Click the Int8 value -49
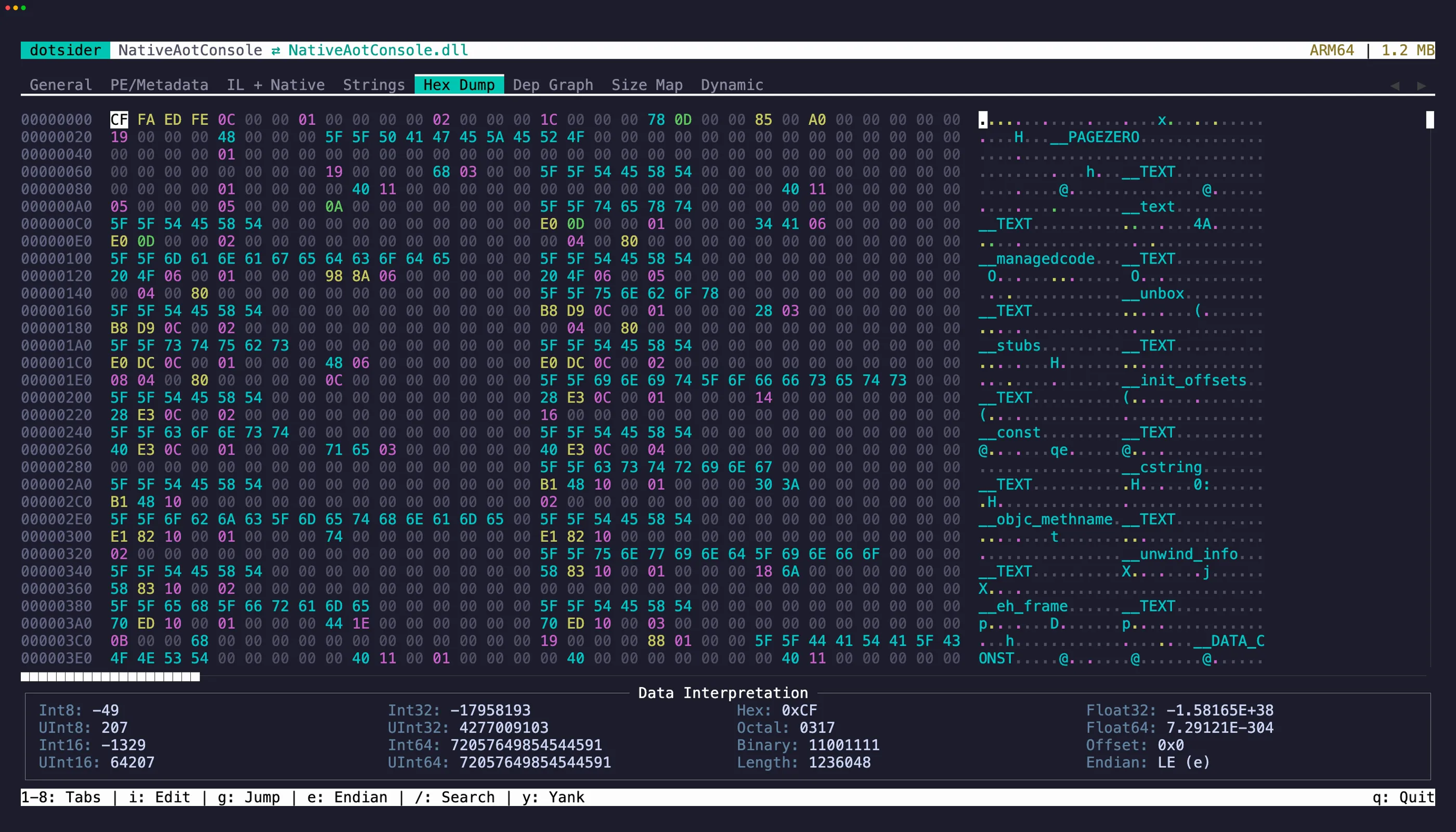The height and width of the screenshot is (832, 1456). [106, 710]
